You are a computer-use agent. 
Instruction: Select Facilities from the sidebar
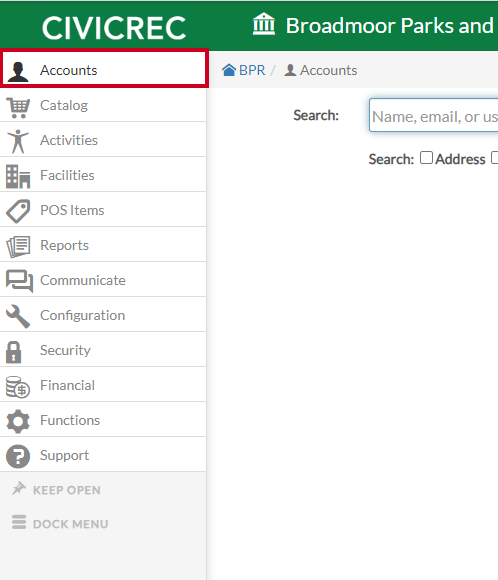[103, 175]
